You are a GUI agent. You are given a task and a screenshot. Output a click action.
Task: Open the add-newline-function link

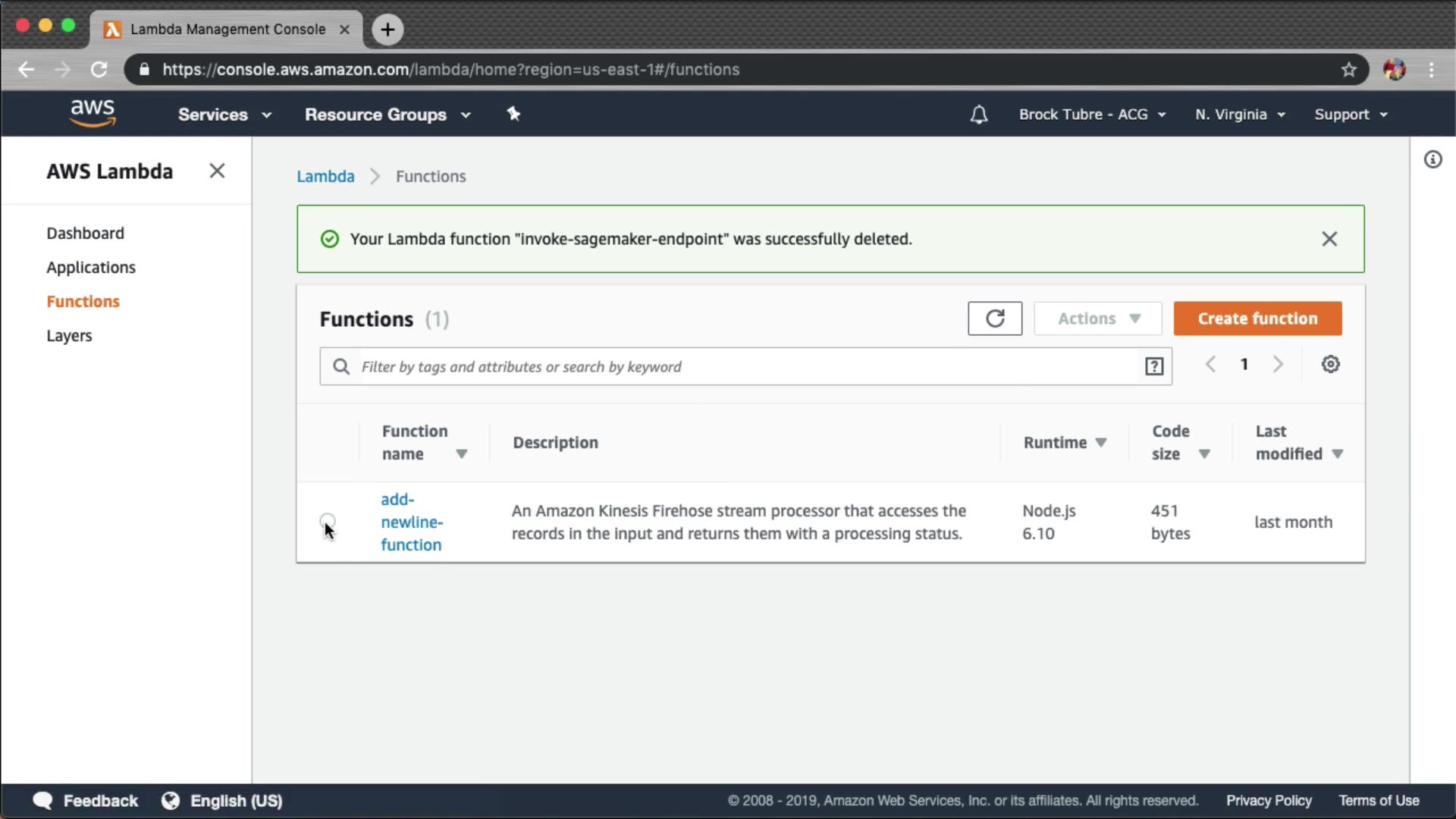point(411,522)
